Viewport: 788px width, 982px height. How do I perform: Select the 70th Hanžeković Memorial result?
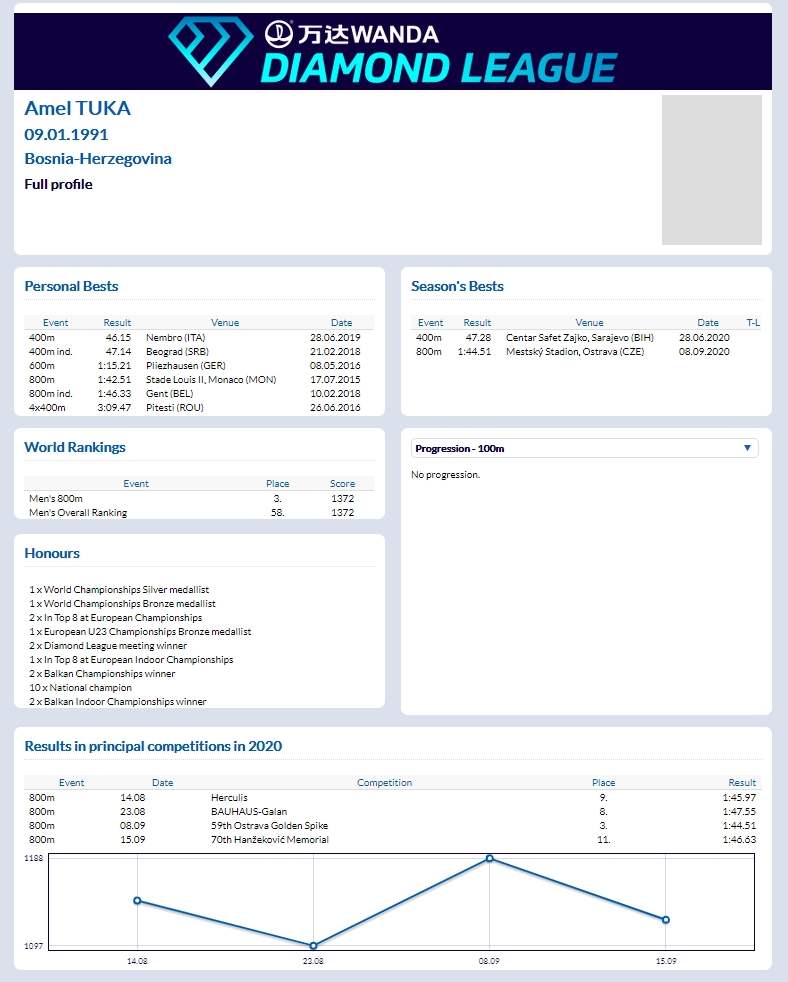(x=391, y=840)
